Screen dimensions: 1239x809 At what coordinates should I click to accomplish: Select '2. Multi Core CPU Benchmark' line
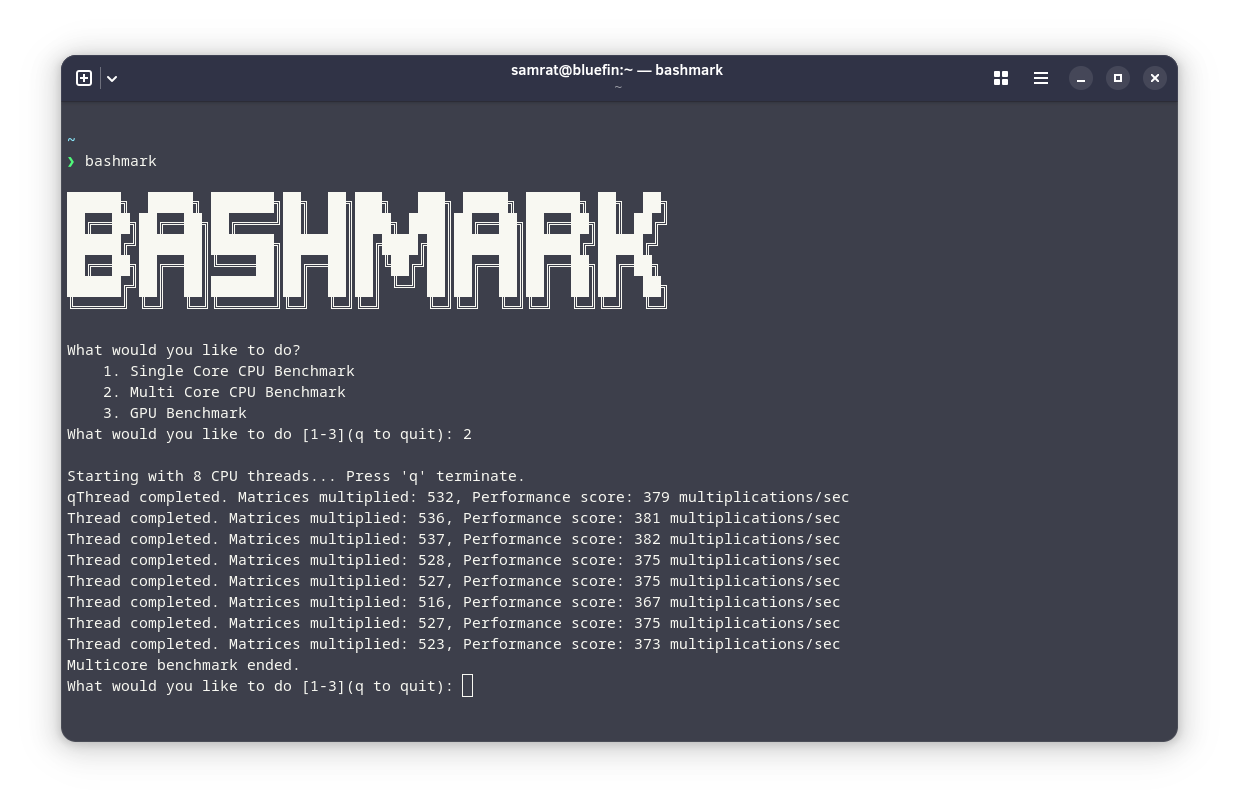224,392
